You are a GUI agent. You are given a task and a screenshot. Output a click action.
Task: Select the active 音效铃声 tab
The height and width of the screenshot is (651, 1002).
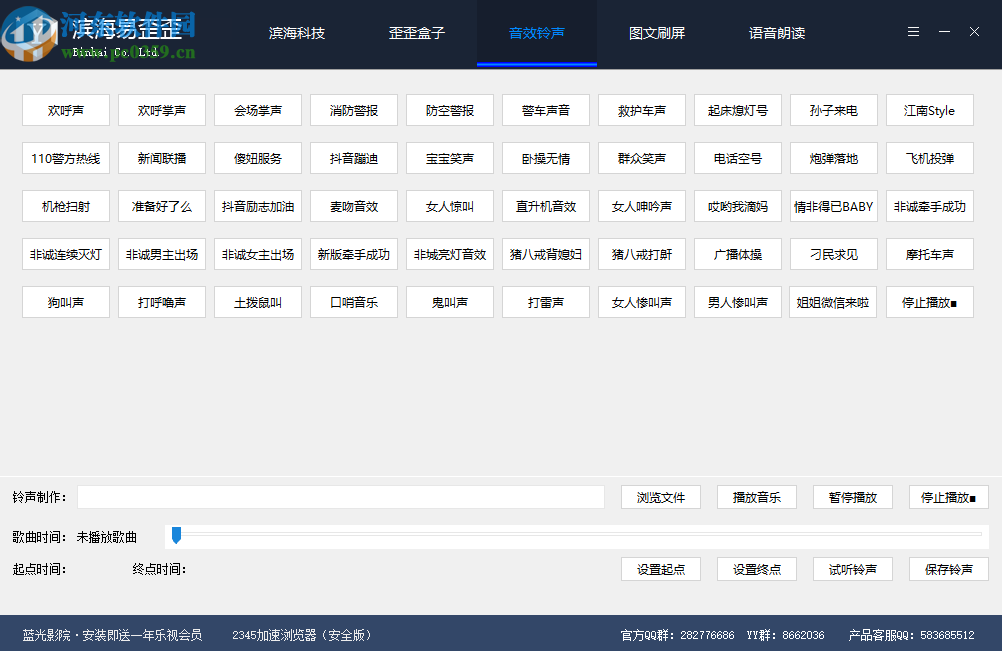pos(537,32)
